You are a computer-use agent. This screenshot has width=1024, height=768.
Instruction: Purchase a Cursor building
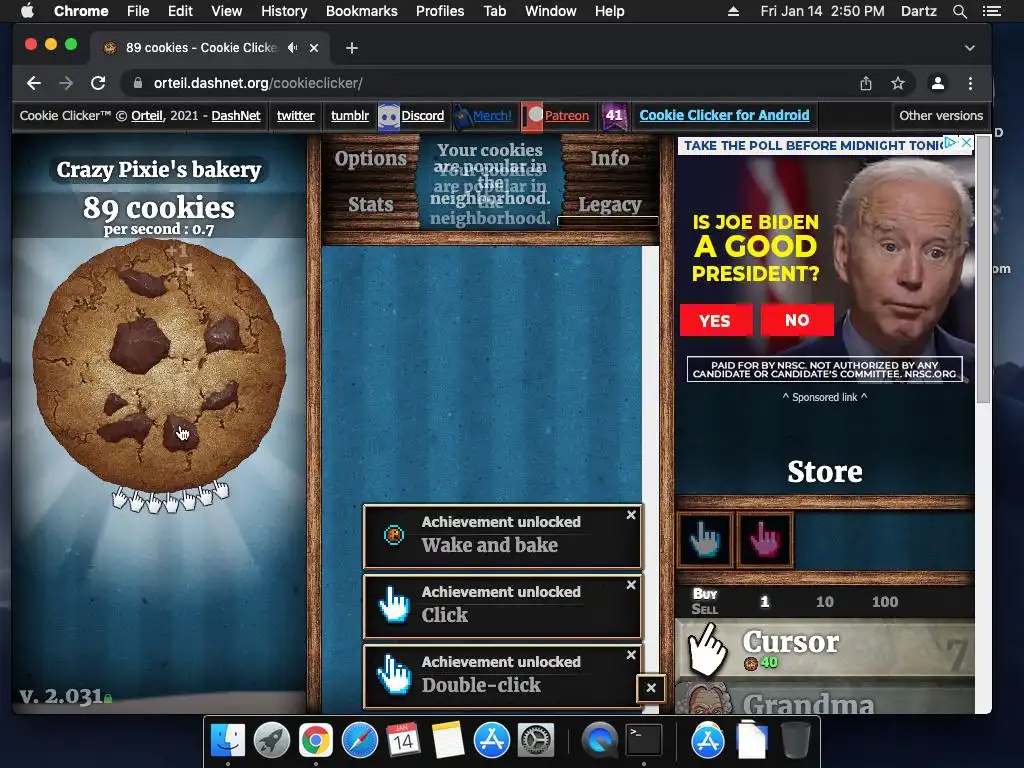click(x=825, y=649)
